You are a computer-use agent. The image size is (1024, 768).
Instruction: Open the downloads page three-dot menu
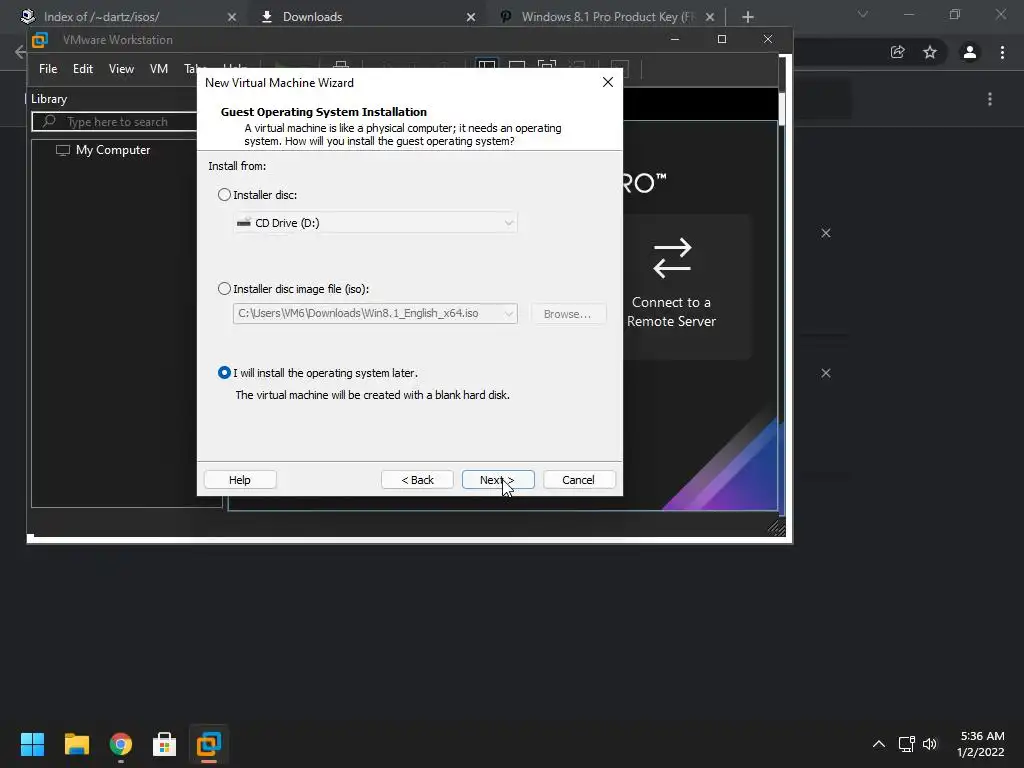click(990, 99)
